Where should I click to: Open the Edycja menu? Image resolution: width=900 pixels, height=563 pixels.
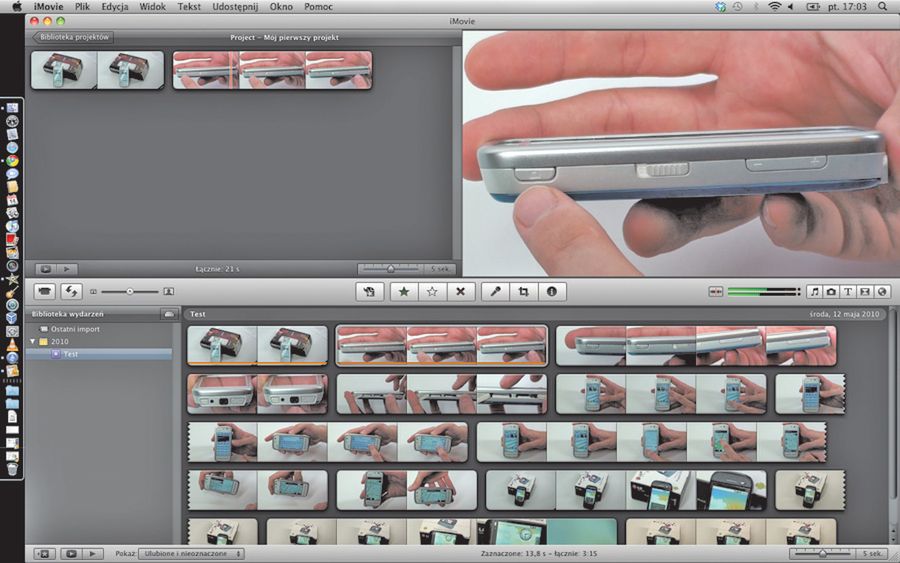[x=115, y=6]
